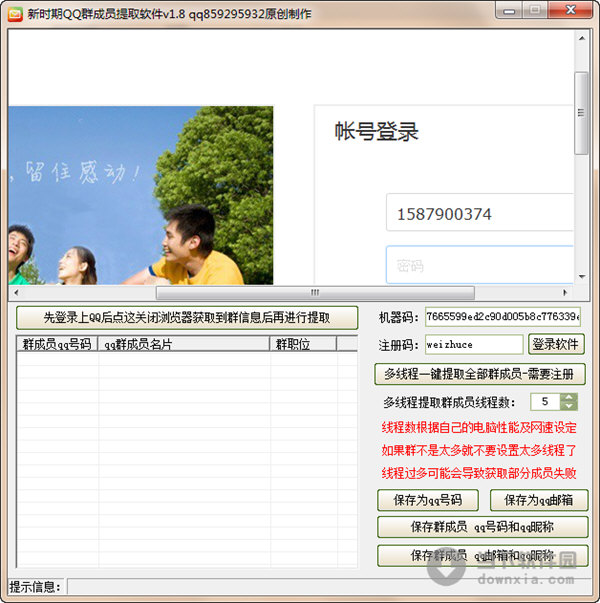Save results with 保存为qq号码

click(429, 500)
